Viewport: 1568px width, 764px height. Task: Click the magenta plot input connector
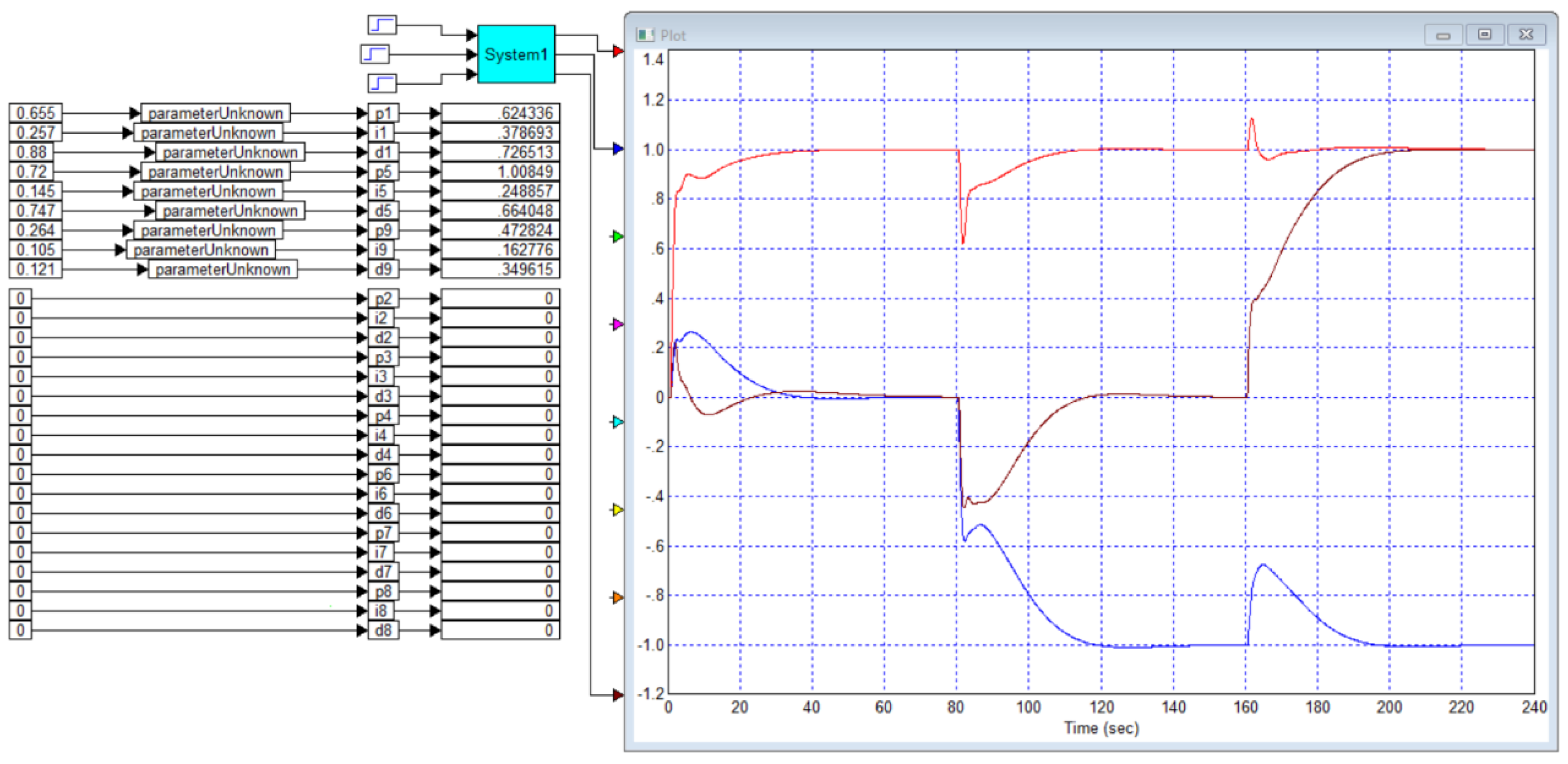point(618,324)
